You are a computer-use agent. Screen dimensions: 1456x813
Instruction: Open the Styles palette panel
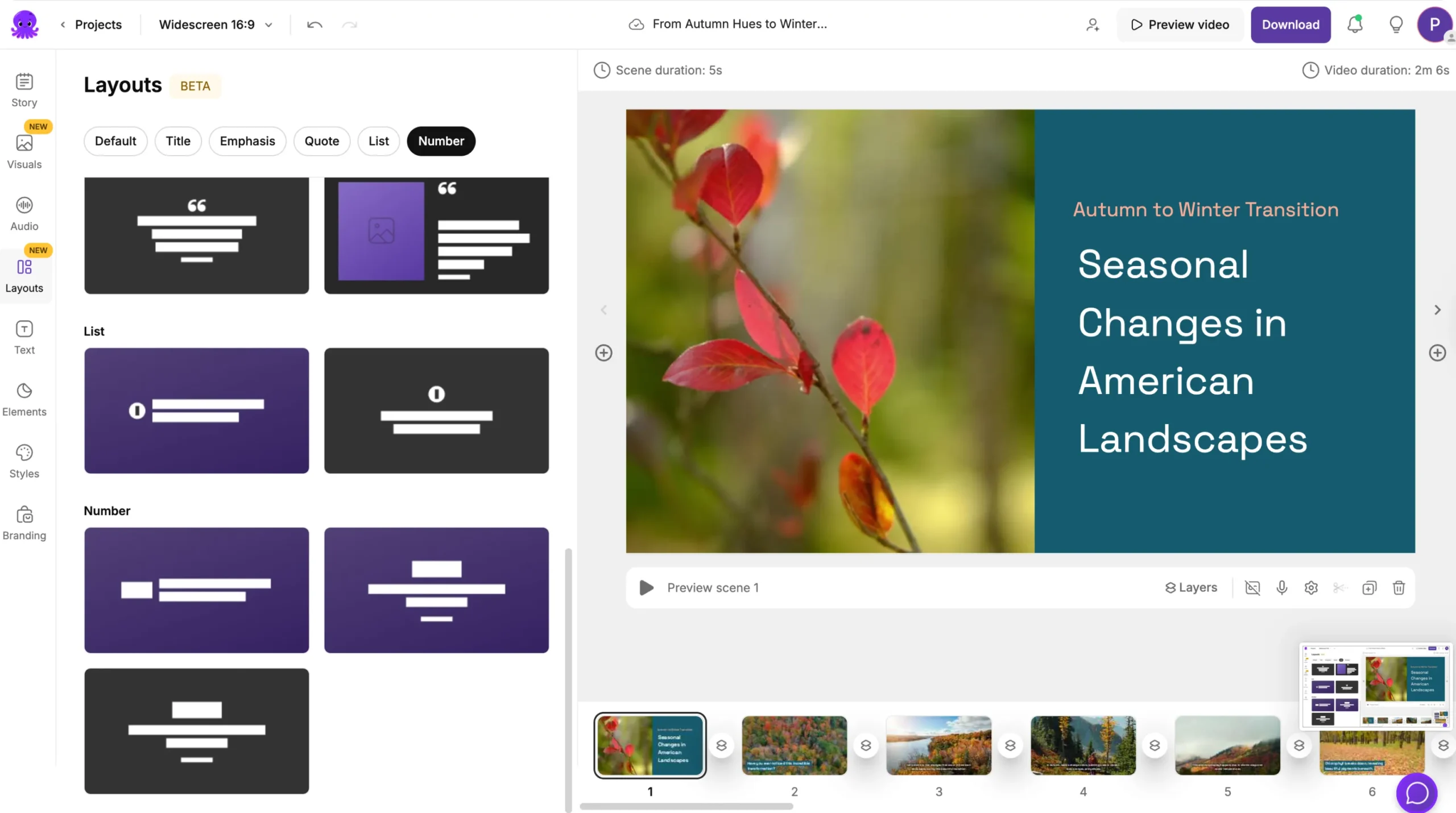(x=24, y=462)
